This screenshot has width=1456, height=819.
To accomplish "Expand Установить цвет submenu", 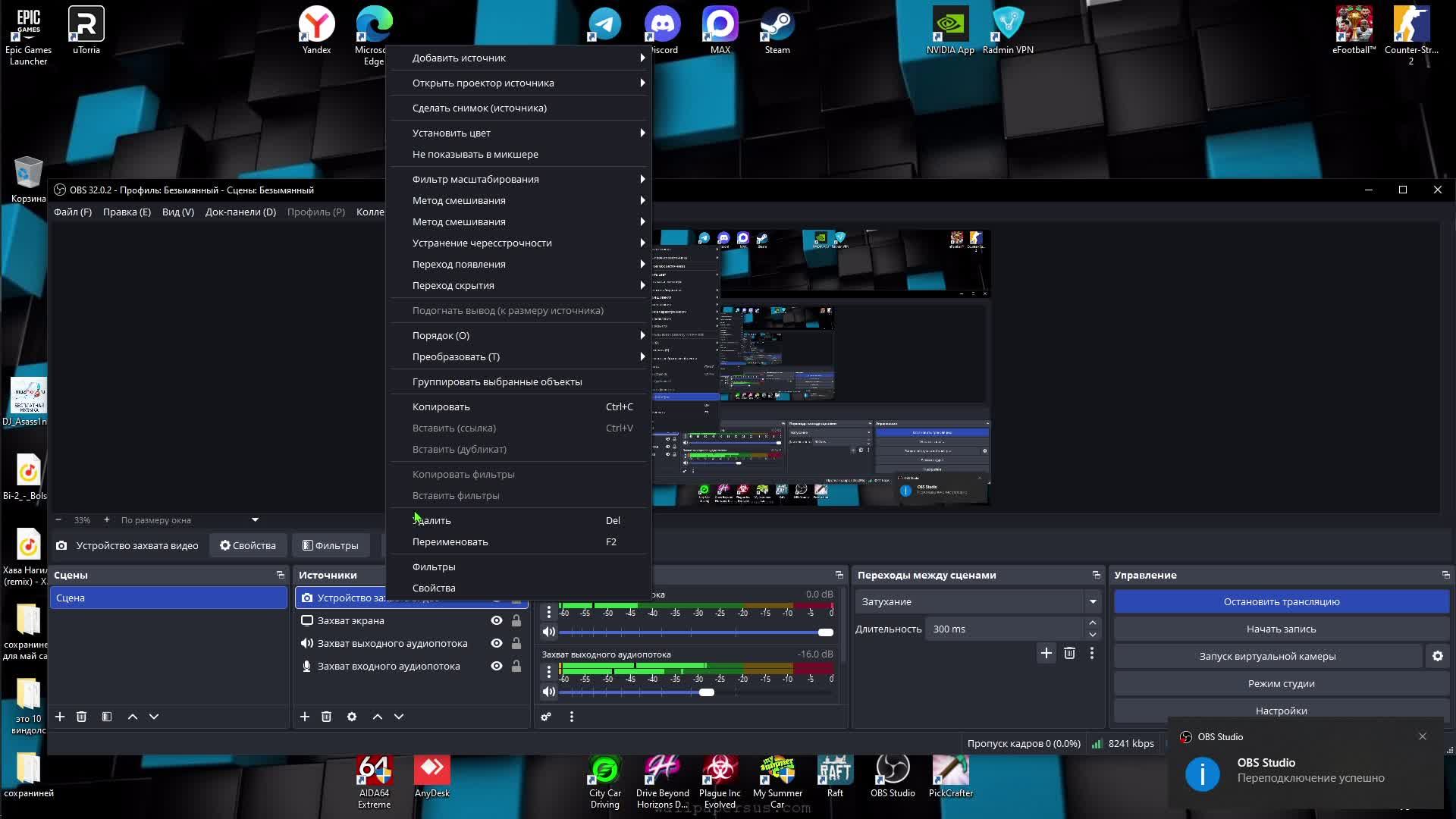I will click(520, 133).
